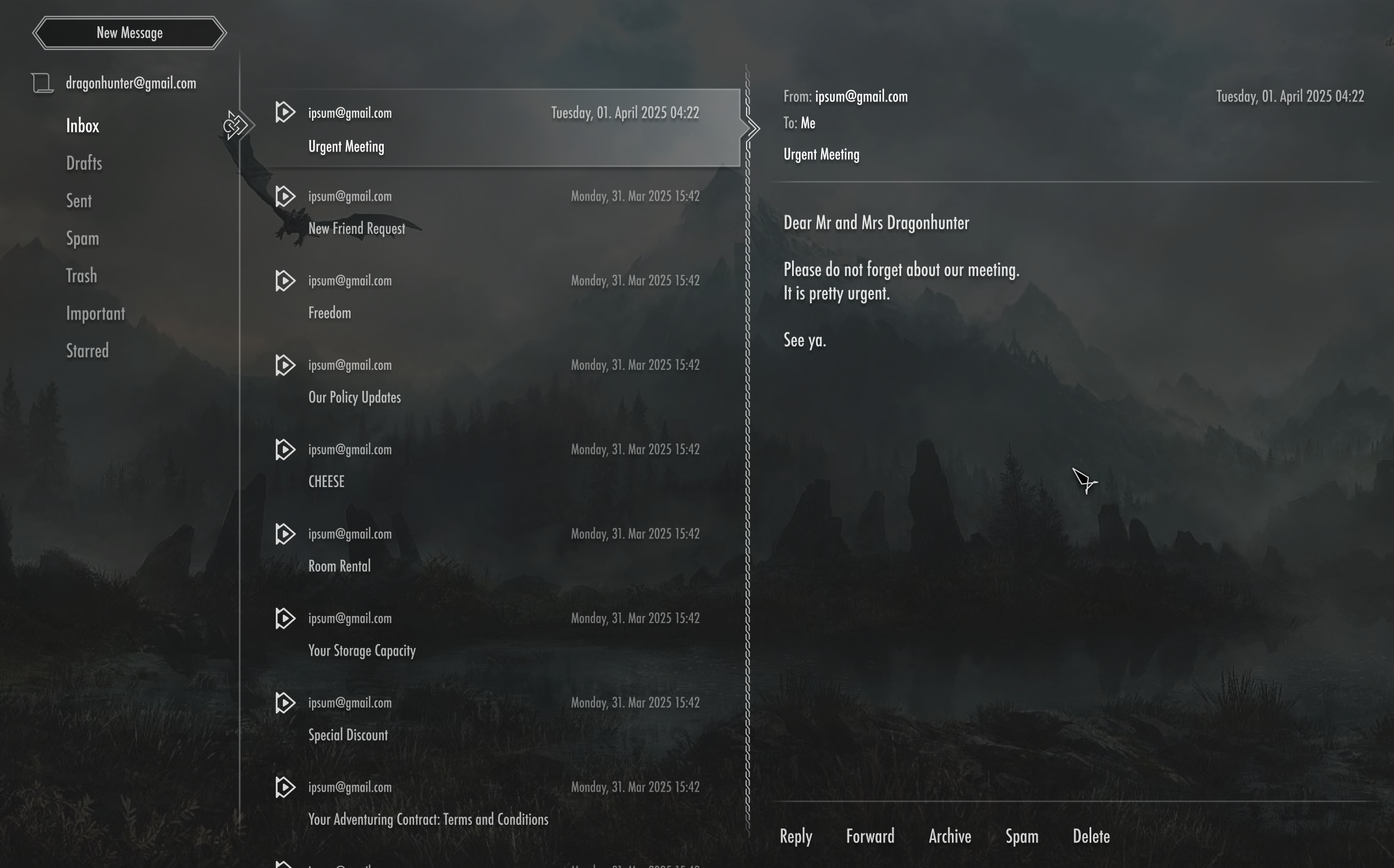Open the Starred folder

[87, 351]
